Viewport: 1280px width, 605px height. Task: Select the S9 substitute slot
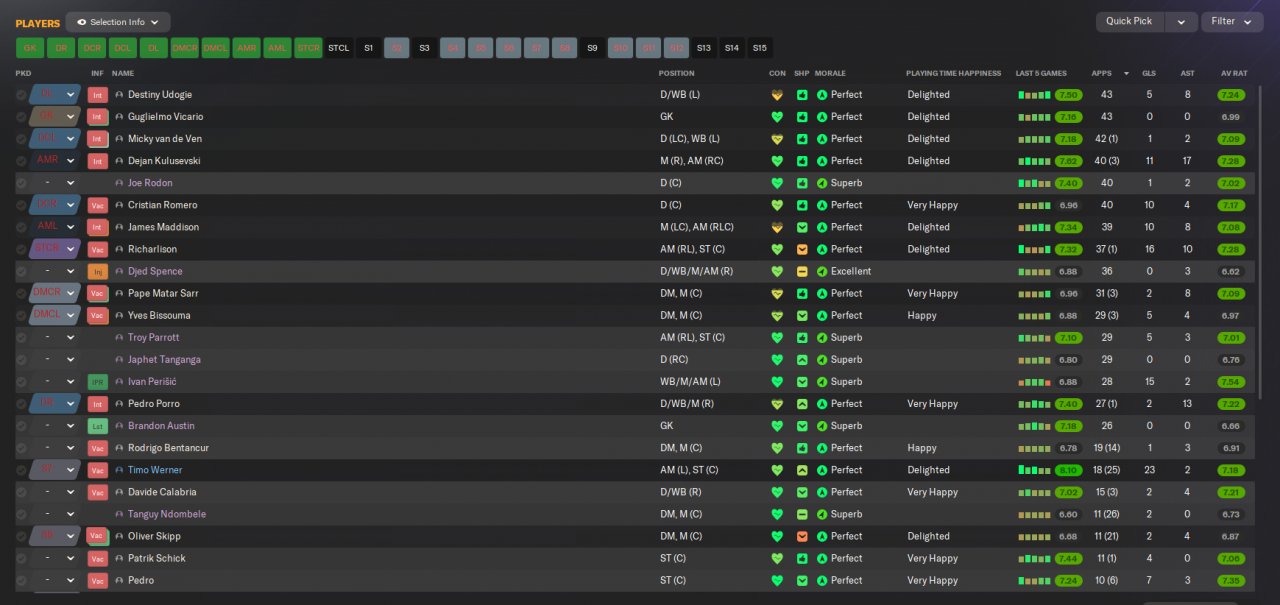tap(592, 48)
